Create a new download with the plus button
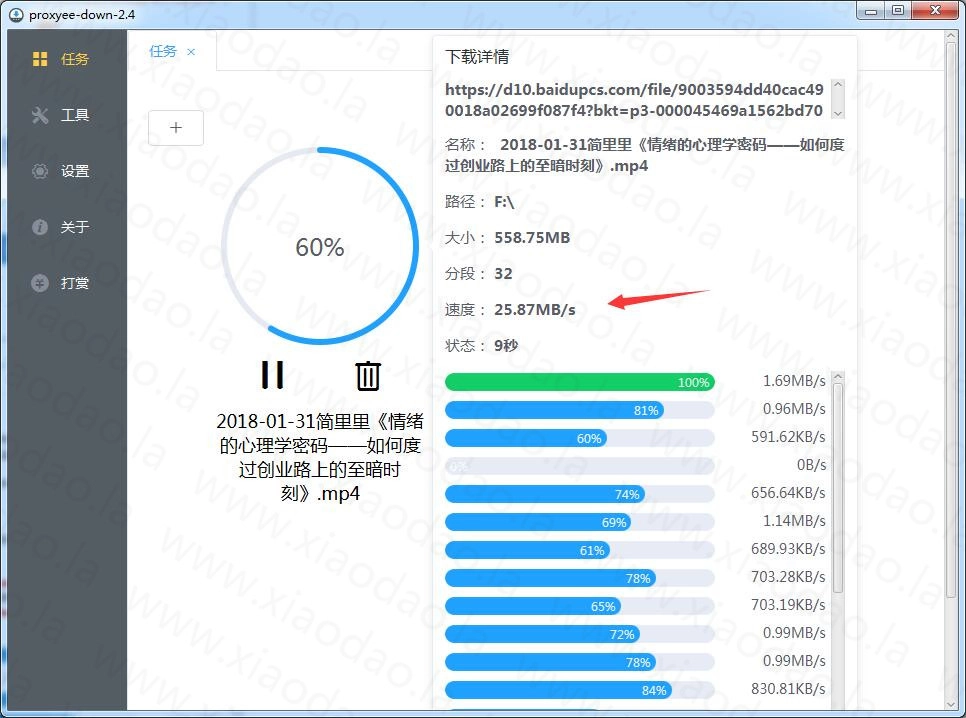Viewport: 966px width, 718px height. point(176,127)
